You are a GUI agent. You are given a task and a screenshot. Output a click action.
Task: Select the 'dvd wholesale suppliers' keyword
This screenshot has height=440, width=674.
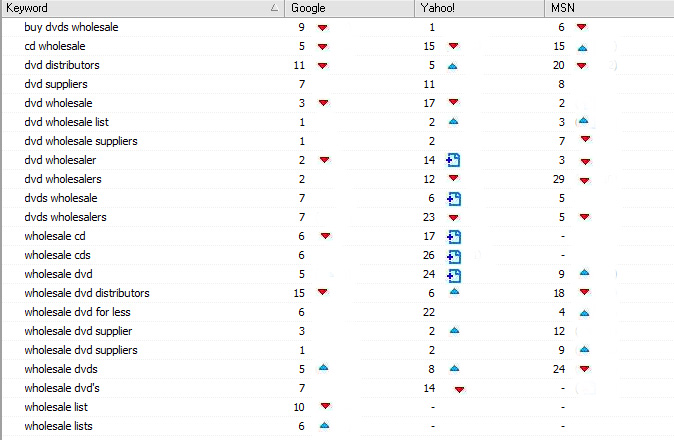pyautogui.click(x=81, y=141)
